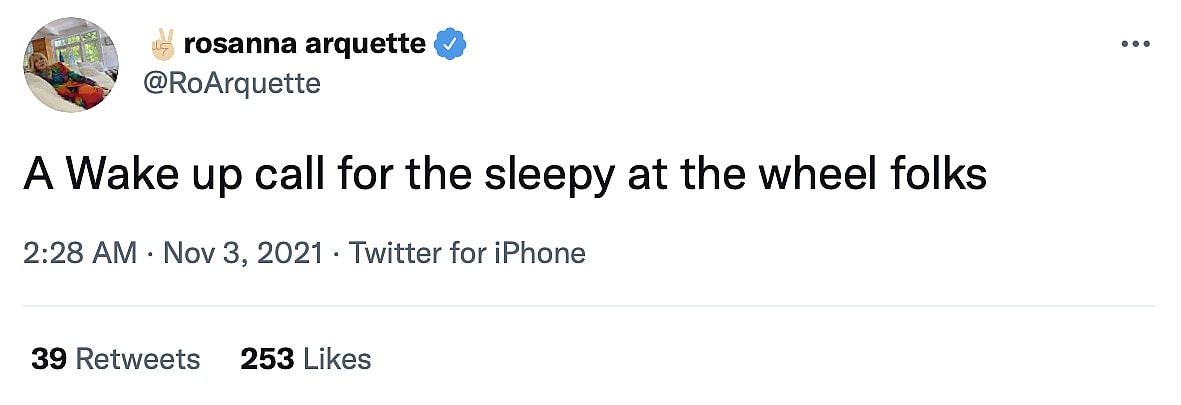View the 39 Retweets list
The height and width of the screenshot is (405, 1181).
coord(115,358)
